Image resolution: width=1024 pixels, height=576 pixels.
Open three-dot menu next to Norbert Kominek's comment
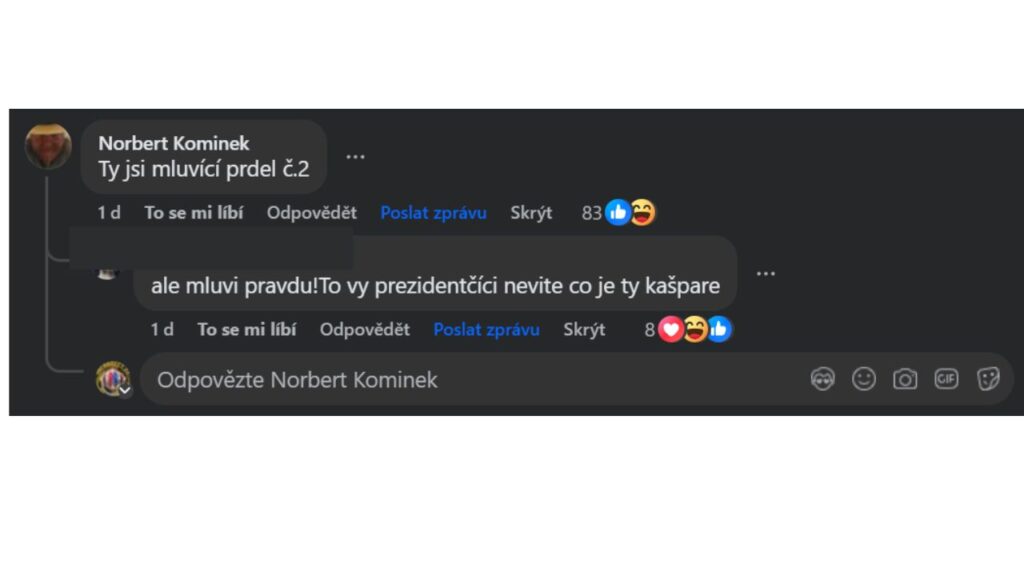pos(355,157)
